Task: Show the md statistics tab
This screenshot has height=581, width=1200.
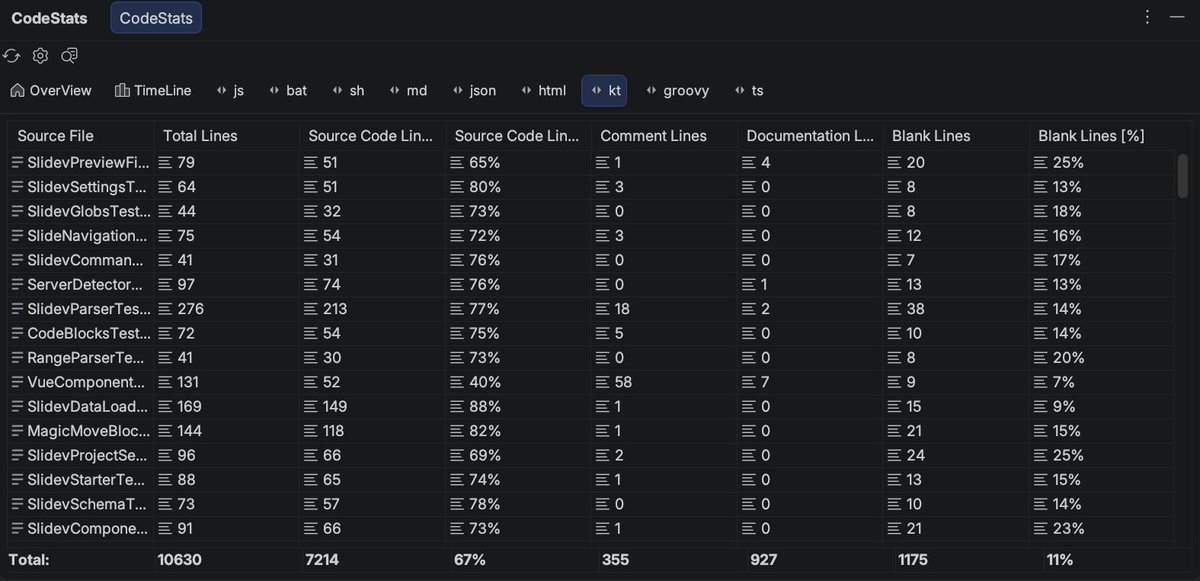Action: pyautogui.click(x=408, y=90)
